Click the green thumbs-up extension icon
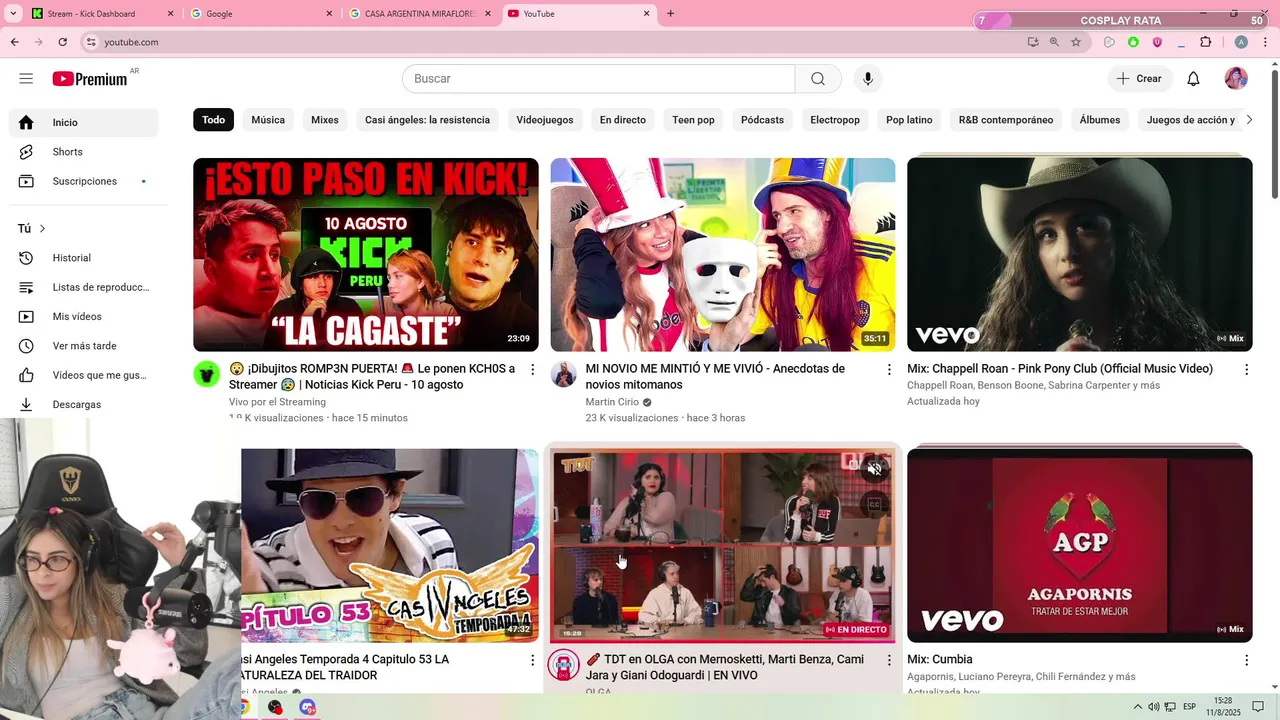Image resolution: width=1280 pixels, height=720 pixels. tap(1133, 42)
